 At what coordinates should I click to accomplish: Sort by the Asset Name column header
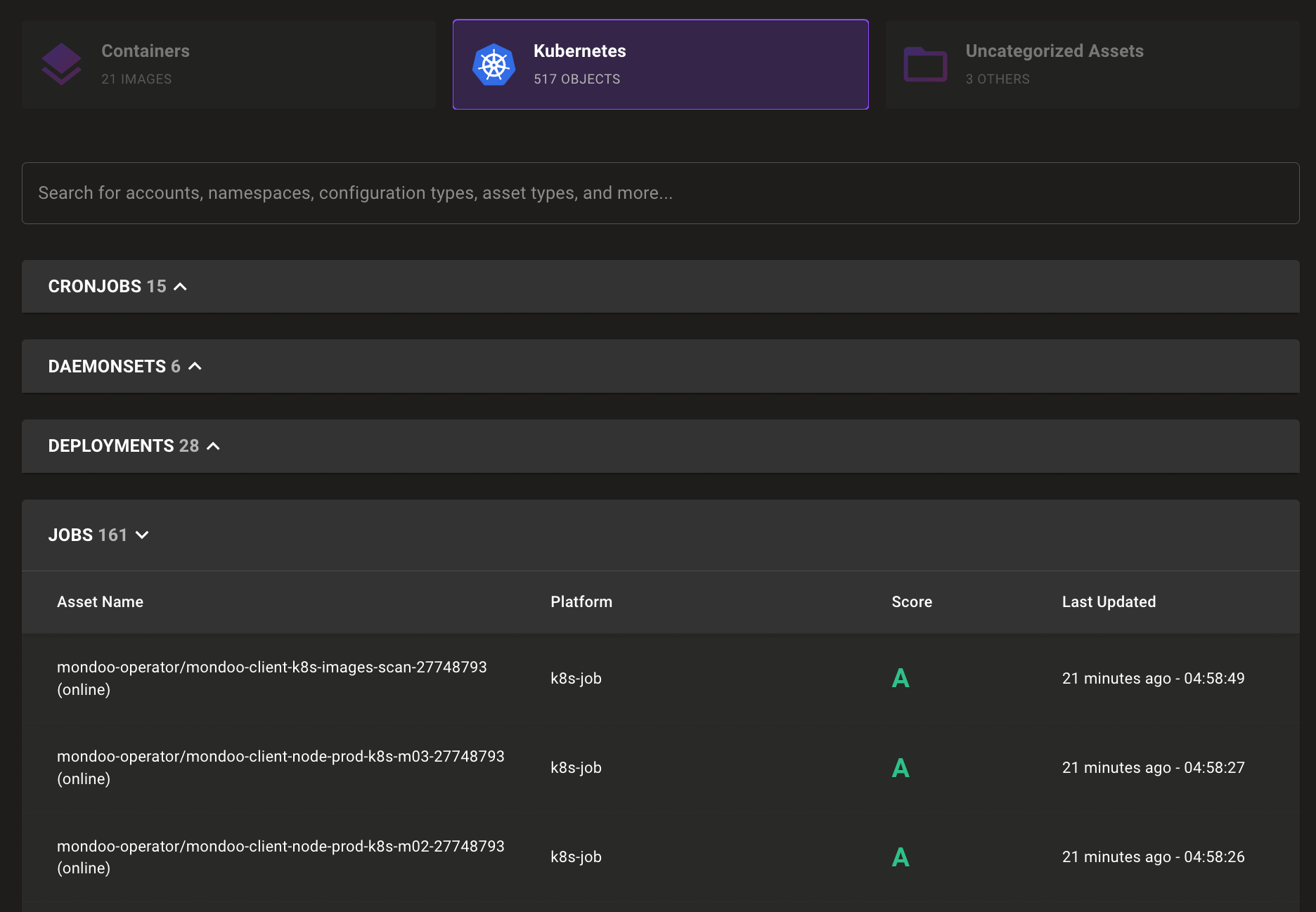click(x=100, y=602)
